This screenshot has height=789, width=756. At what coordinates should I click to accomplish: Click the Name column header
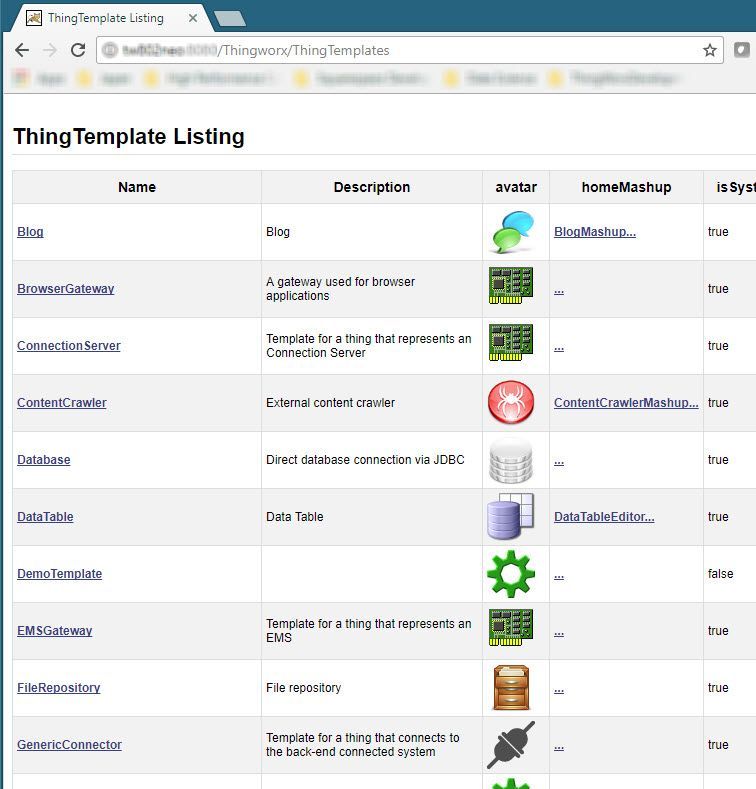tap(137, 187)
